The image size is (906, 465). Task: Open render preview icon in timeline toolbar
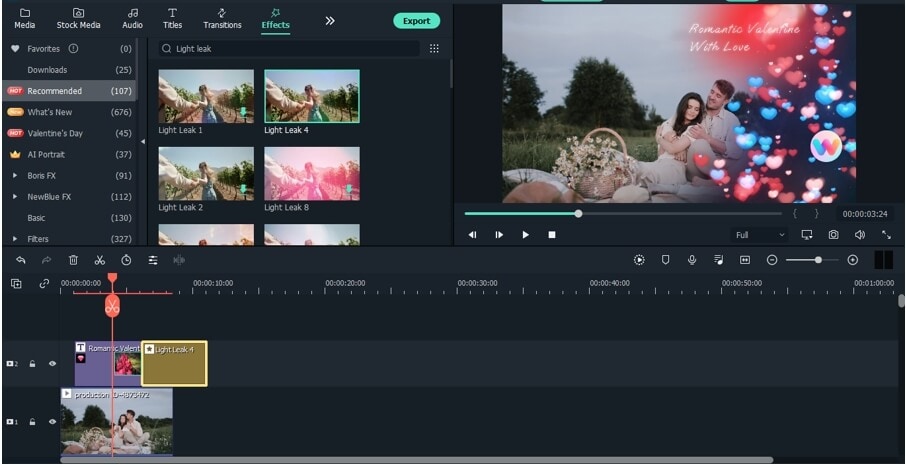pos(639,260)
